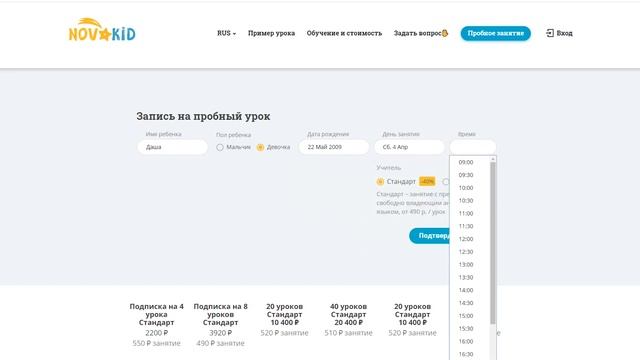Viewport: 640px width, 360px height.
Task: Open the lesson day field Сб. 4 Апр
Action: 409,147
